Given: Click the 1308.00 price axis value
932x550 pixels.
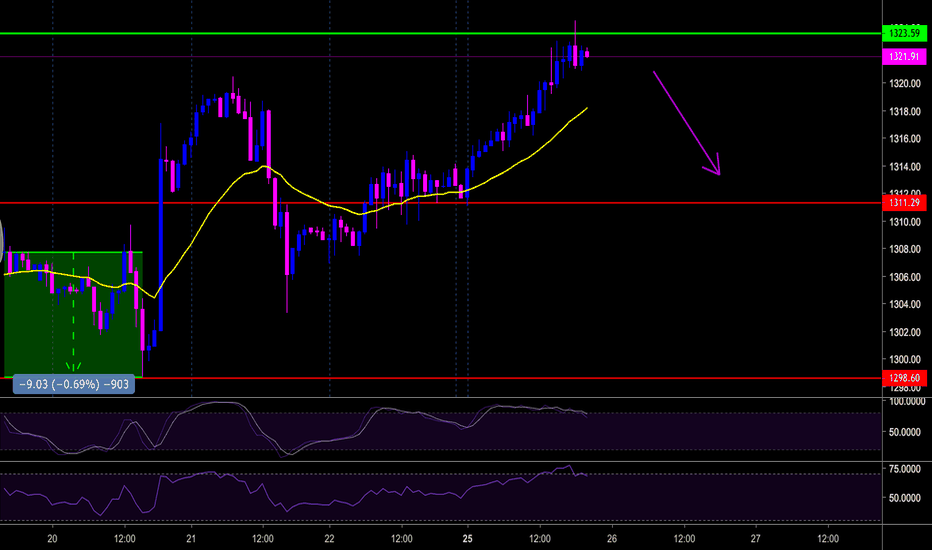Looking at the screenshot, I should point(905,249).
